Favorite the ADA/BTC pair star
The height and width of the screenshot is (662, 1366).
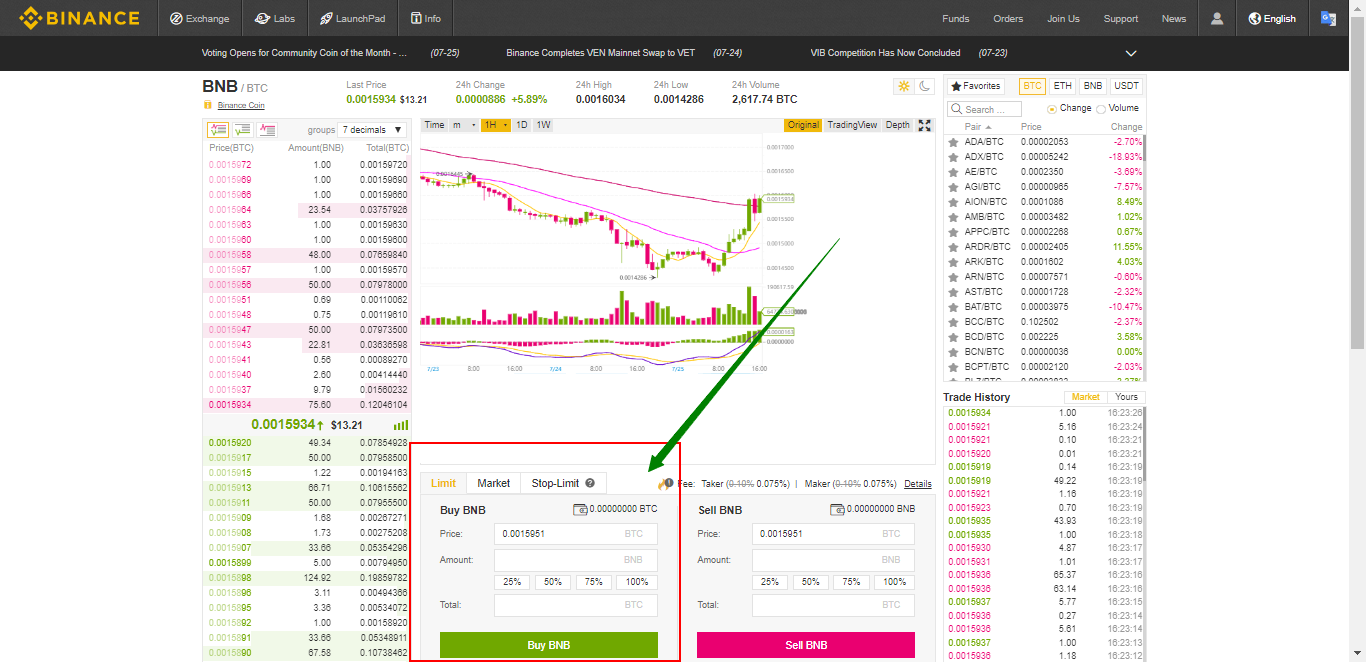(954, 142)
